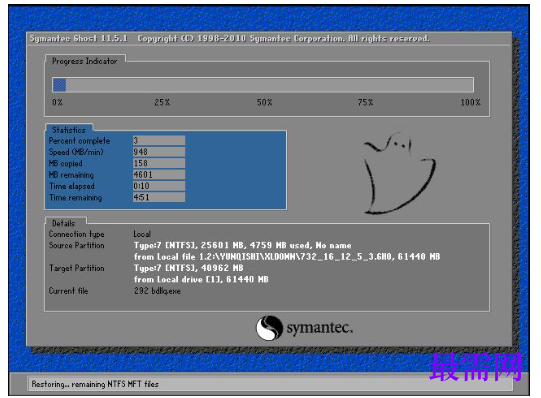The height and width of the screenshot is (398, 541).
Task: Click the Progress Indicator panel title
Action: point(85,61)
